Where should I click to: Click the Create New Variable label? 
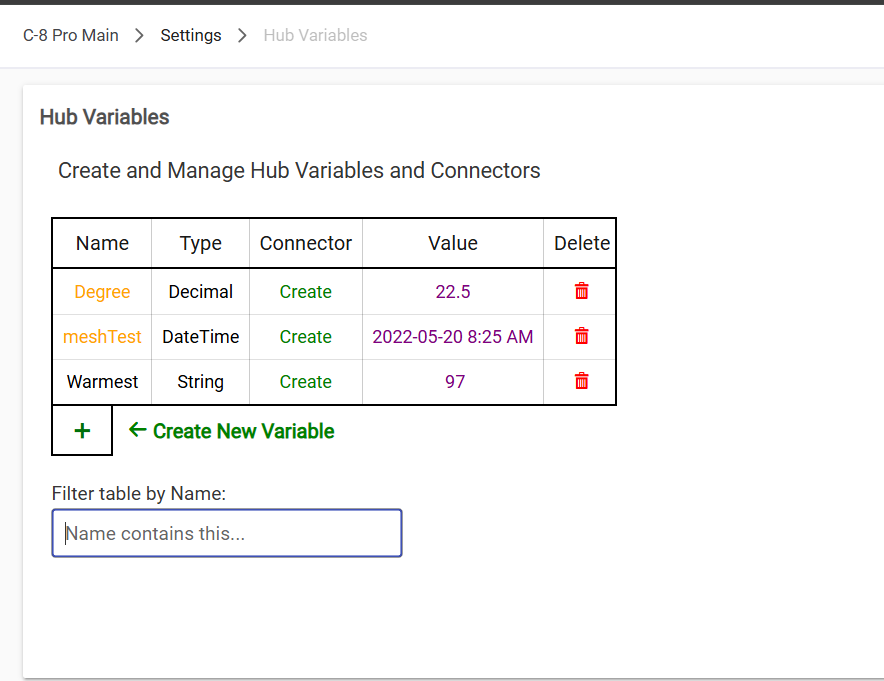[243, 431]
